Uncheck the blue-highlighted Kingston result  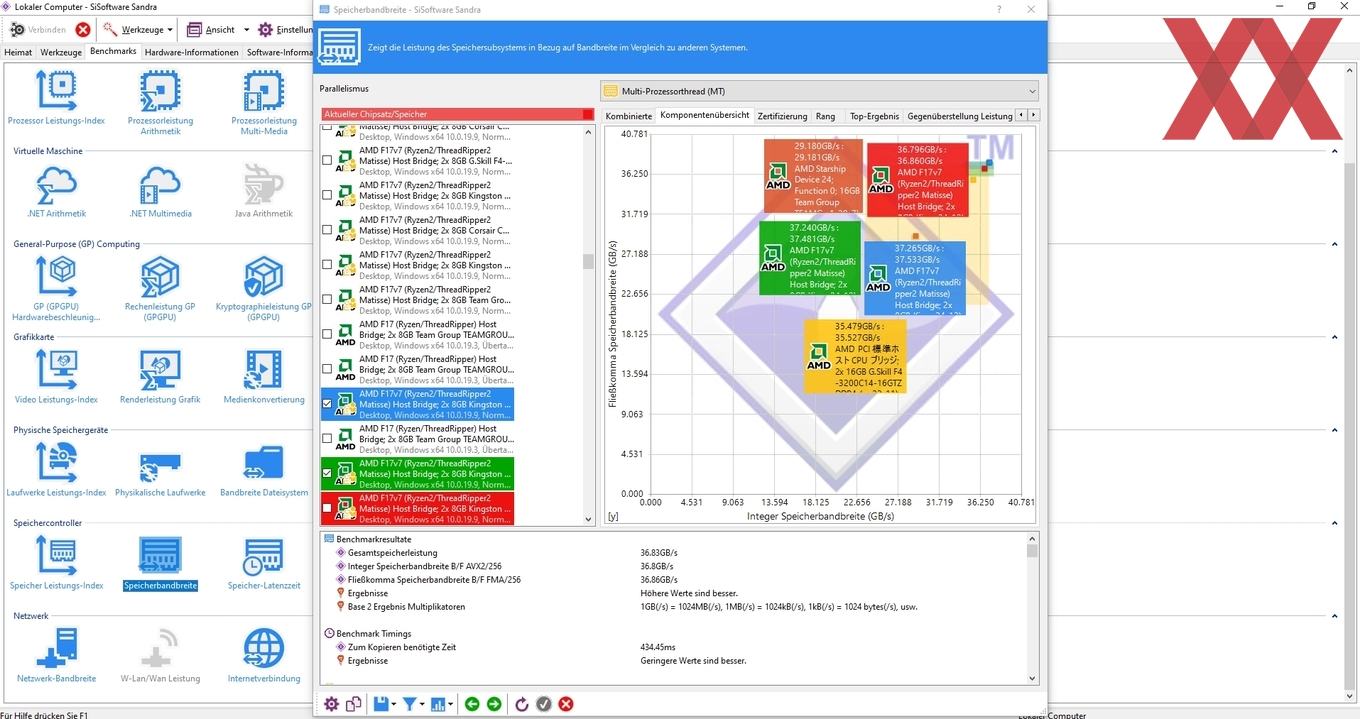point(327,404)
